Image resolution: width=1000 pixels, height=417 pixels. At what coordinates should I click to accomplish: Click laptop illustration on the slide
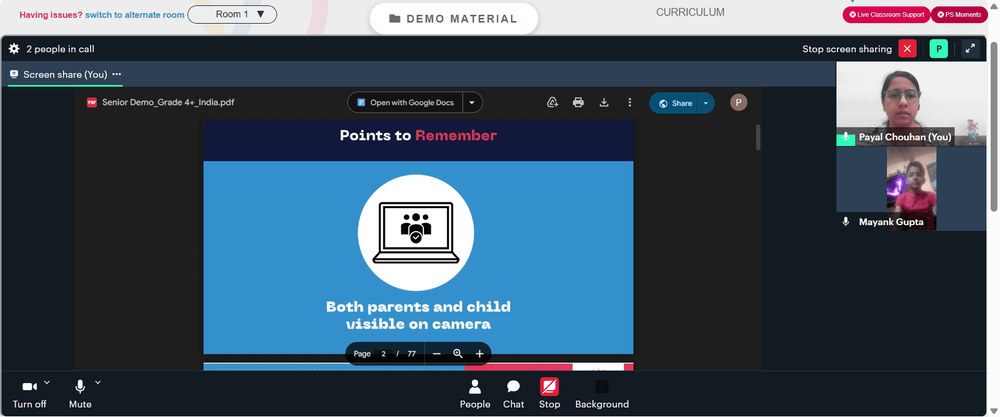pyautogui.click(x=416, y=233)
